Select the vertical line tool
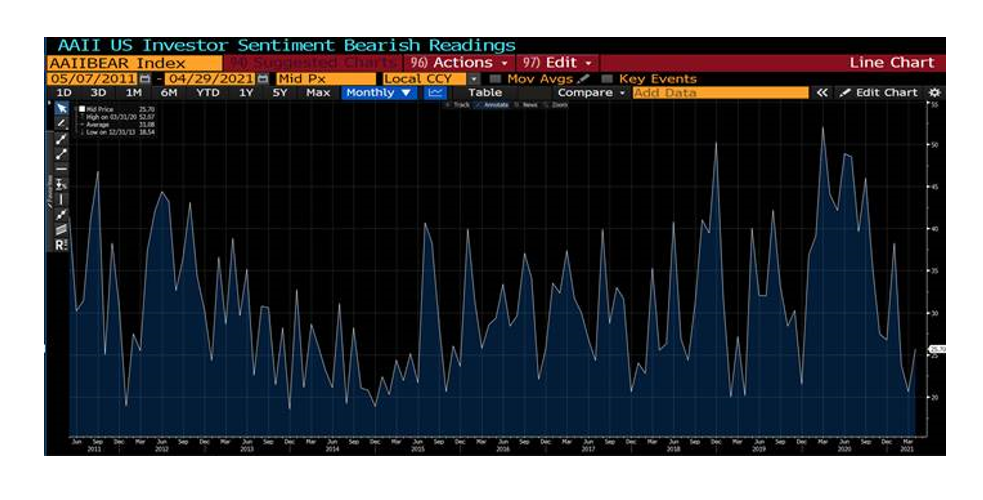Image resolution: width=983 pixels, height=500 pixels. (61, 199)
